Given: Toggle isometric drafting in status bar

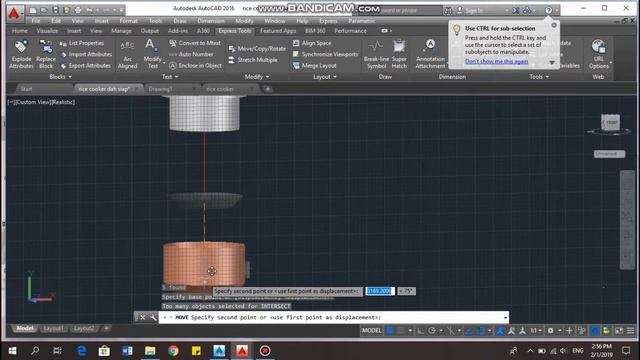Looking at the screenshot, I should click(450, 331).
